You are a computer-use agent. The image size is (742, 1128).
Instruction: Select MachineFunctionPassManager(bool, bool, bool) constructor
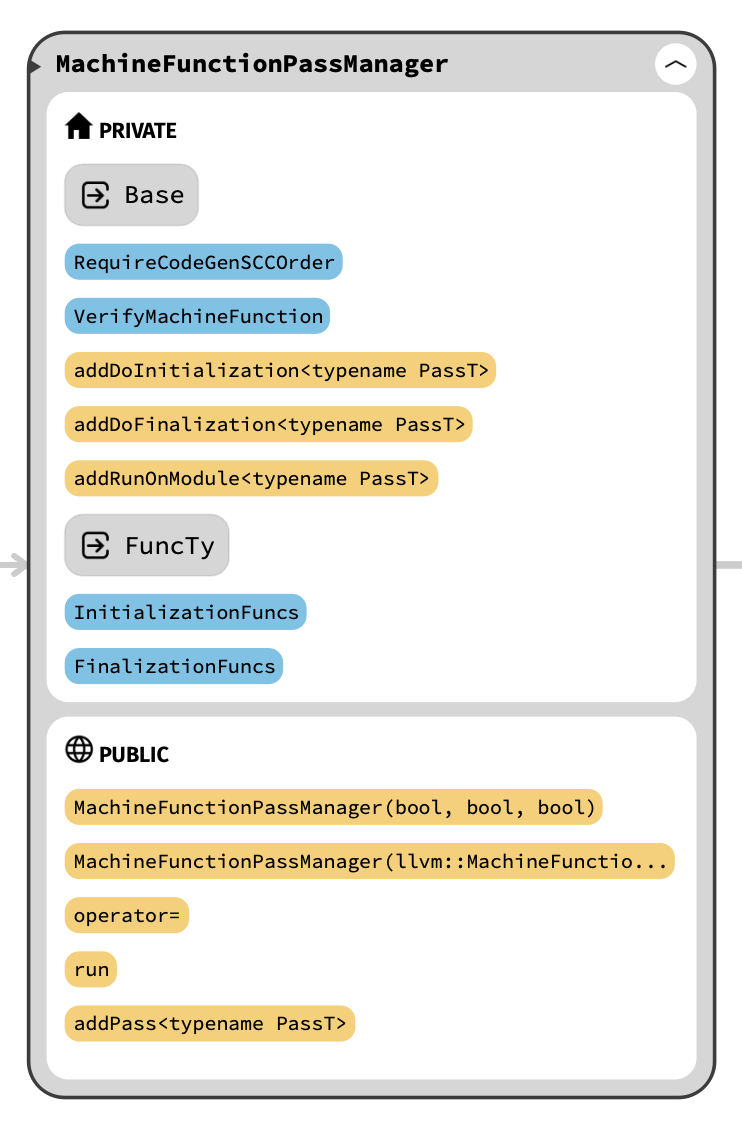click(334, 807)
